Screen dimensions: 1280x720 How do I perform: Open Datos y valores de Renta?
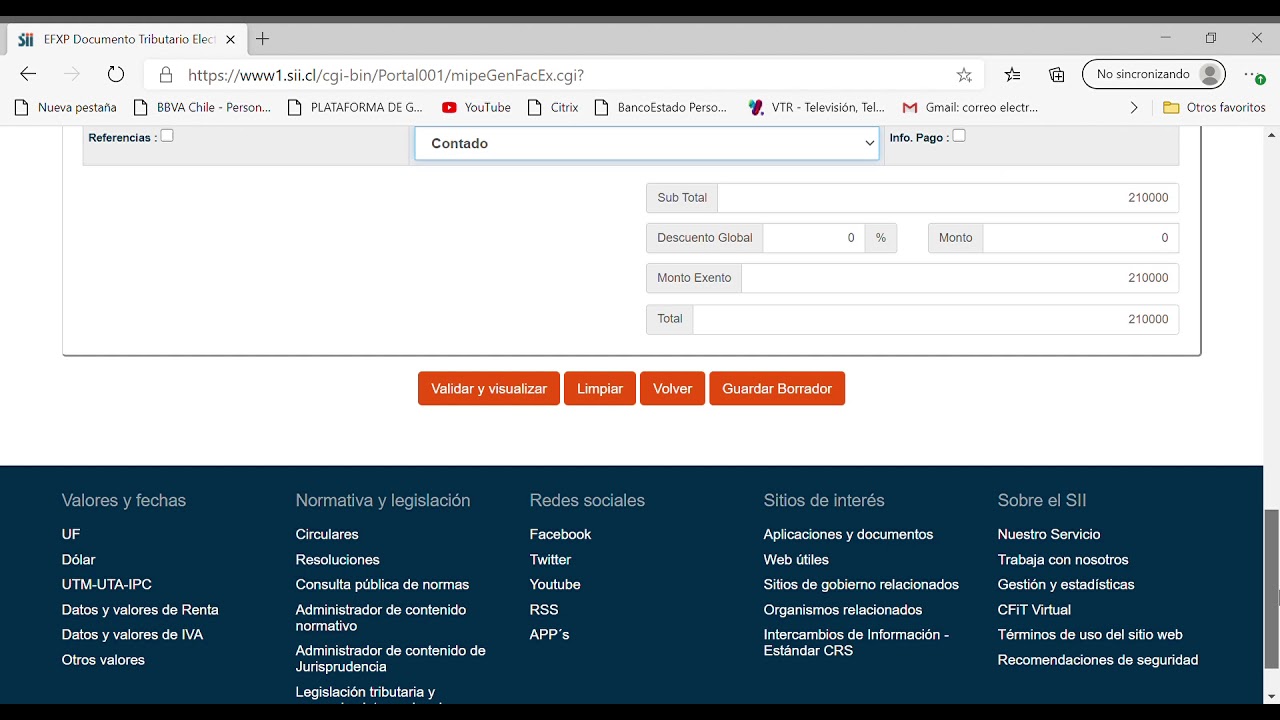coord(140,610)
